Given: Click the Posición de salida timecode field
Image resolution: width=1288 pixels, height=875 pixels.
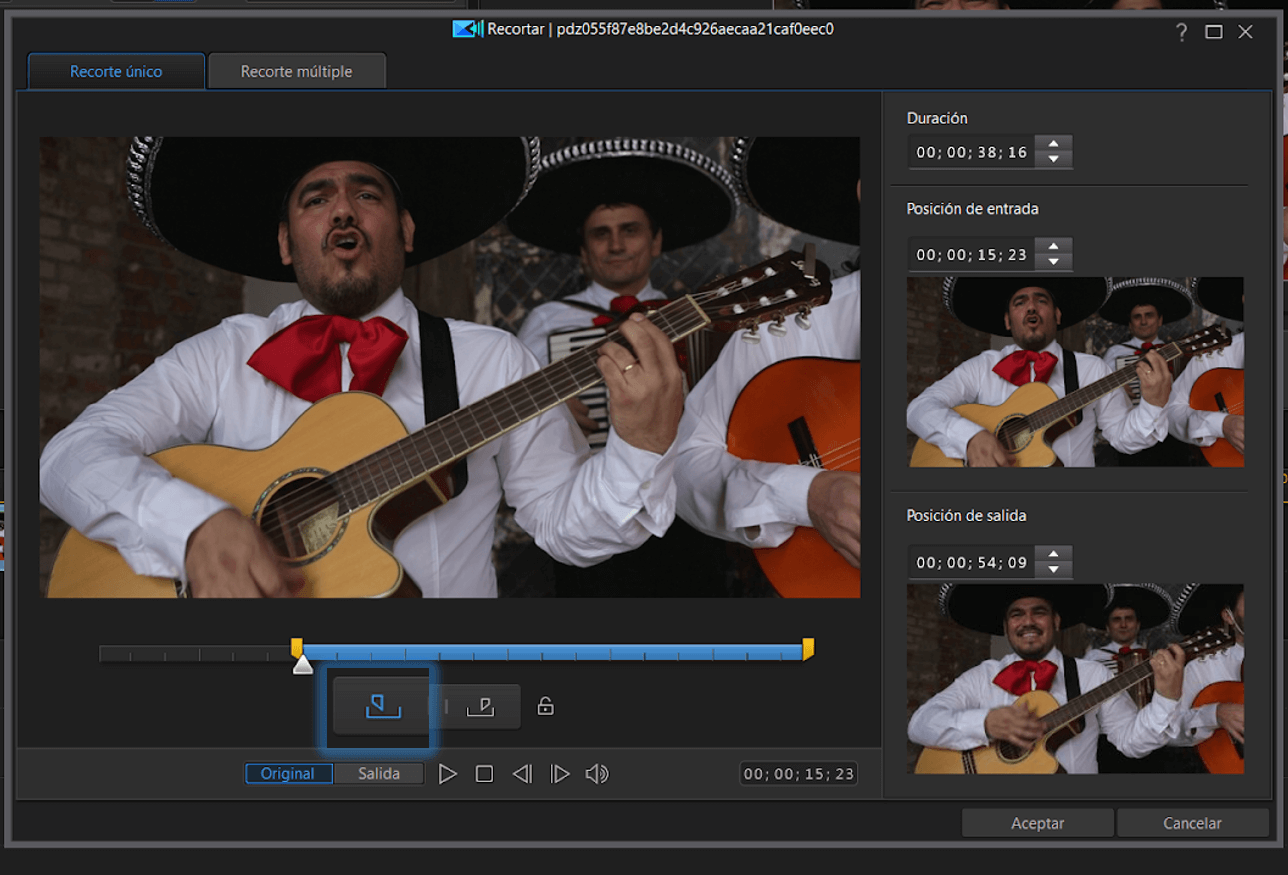Looking at the screenshot, I should point(971,563).
